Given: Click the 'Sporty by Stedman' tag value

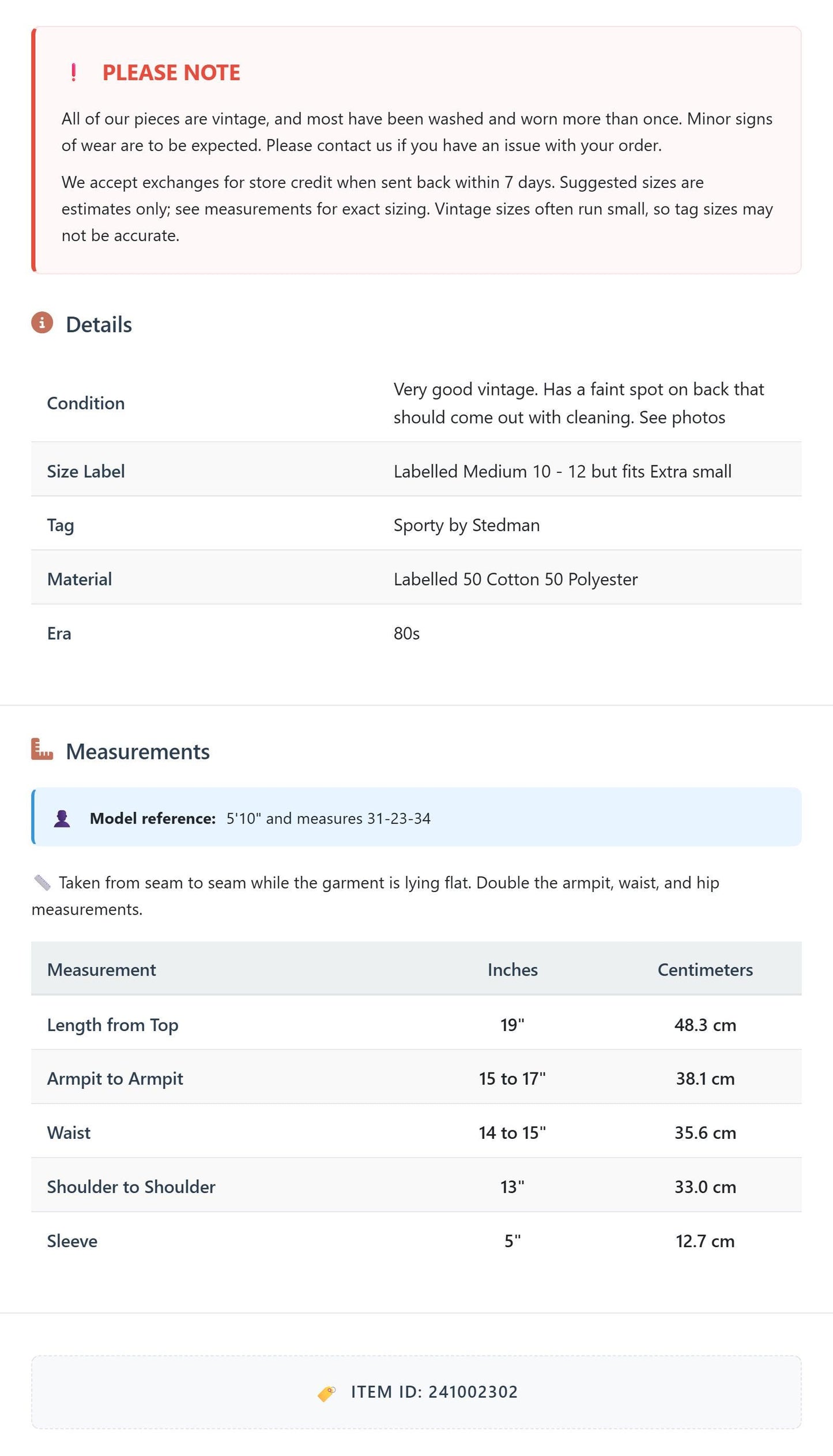Looking at the screenshot, I should click(466, 525).
